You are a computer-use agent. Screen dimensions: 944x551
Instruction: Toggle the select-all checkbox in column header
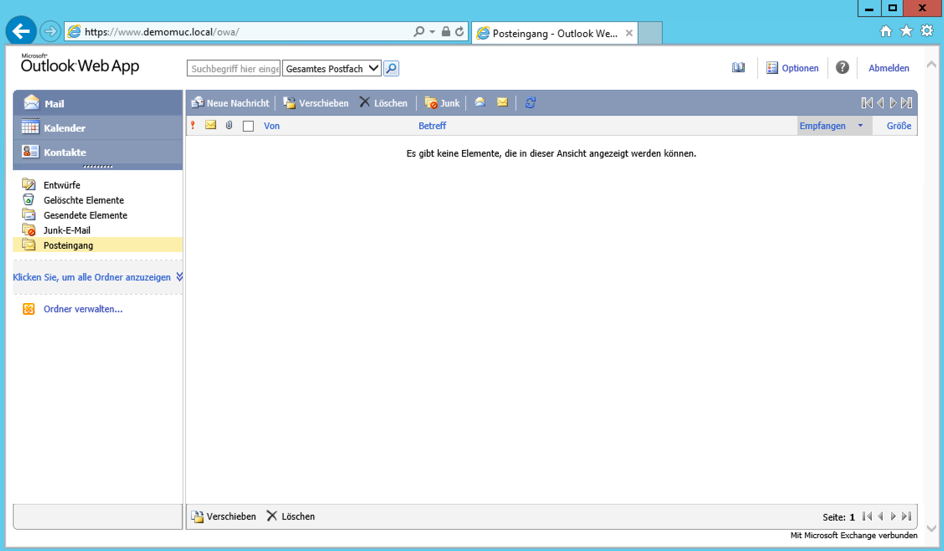248,126
